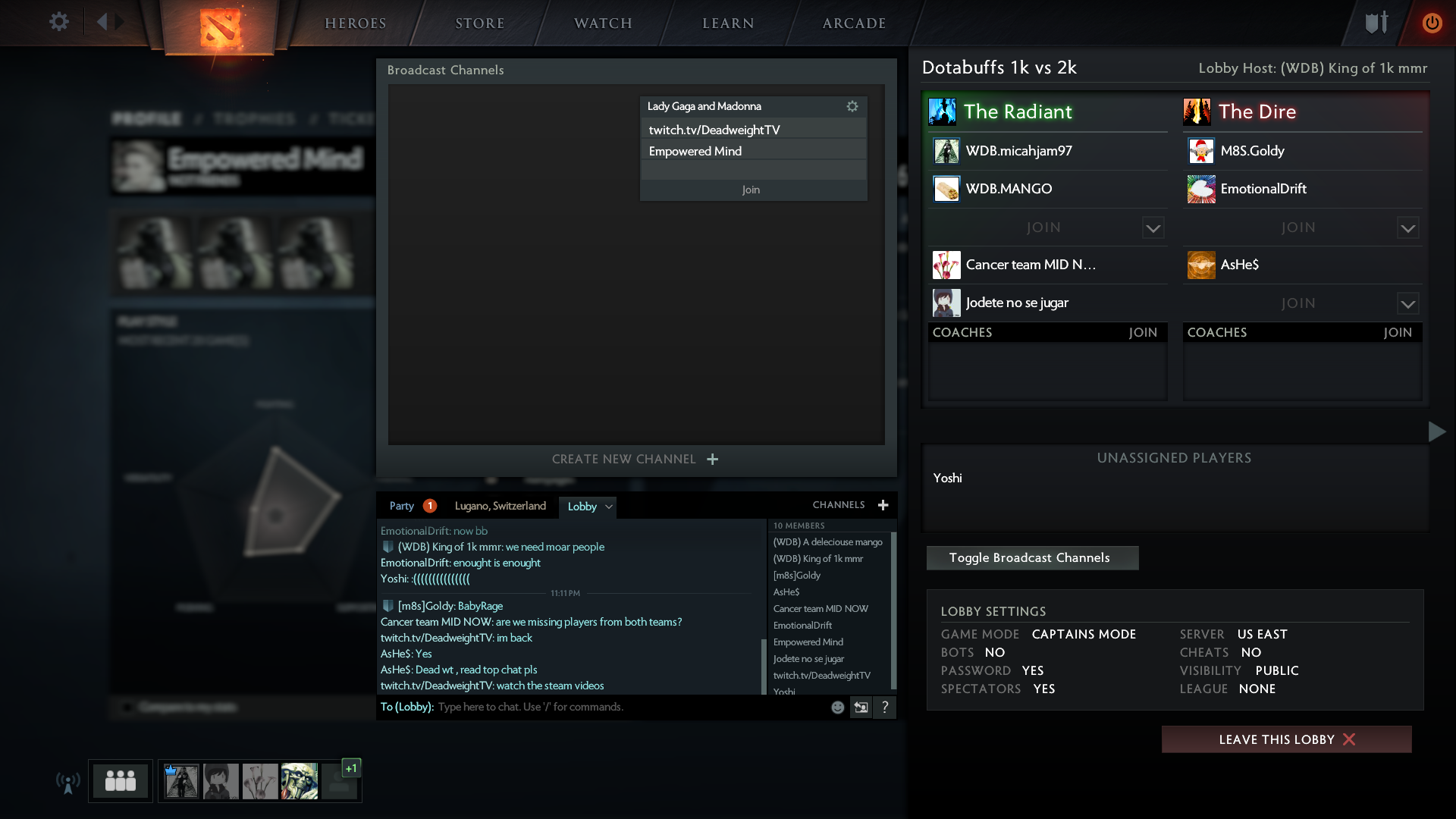The width and height of the screenshot is (1456, 819).
Task: Open the Watch menu
Action: pos(603,24)
